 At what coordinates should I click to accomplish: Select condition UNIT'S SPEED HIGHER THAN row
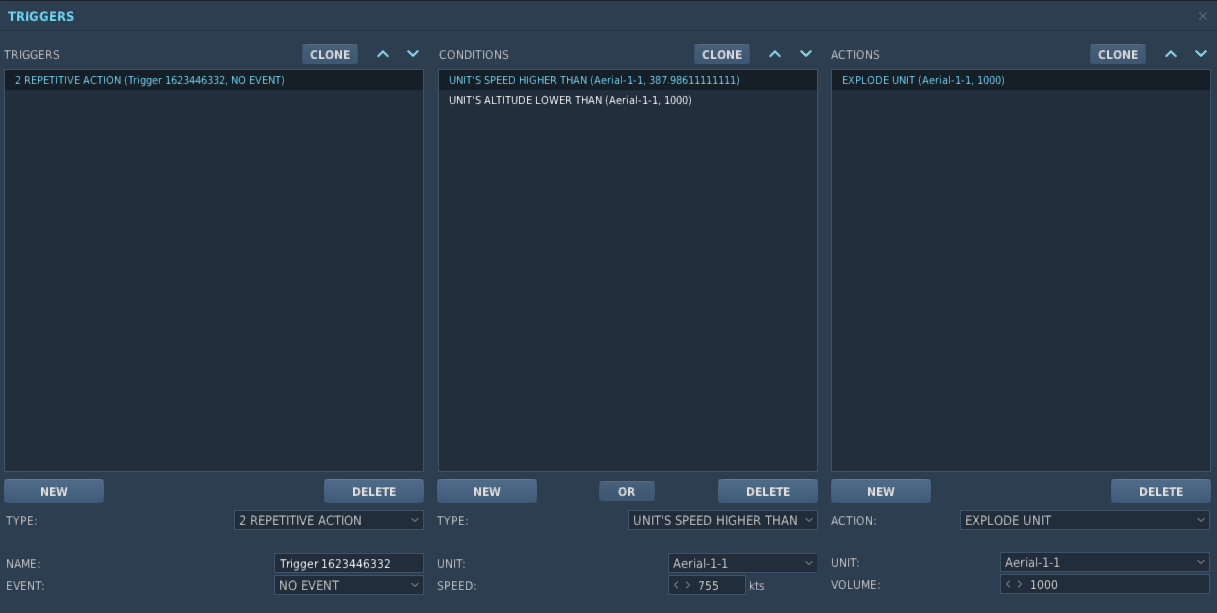click(628, 80)
